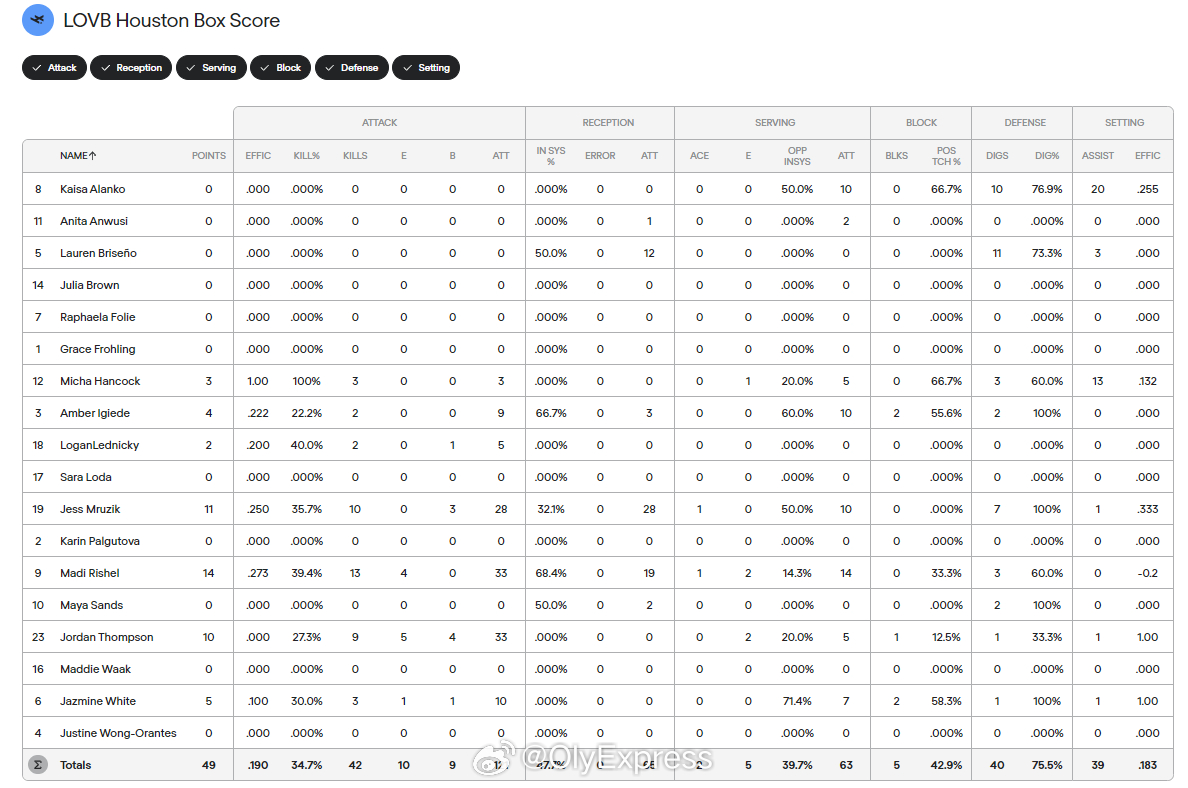Select player Amber Igiede
The height and width of the screenshot is (788, 1188).
click(95, 413)
